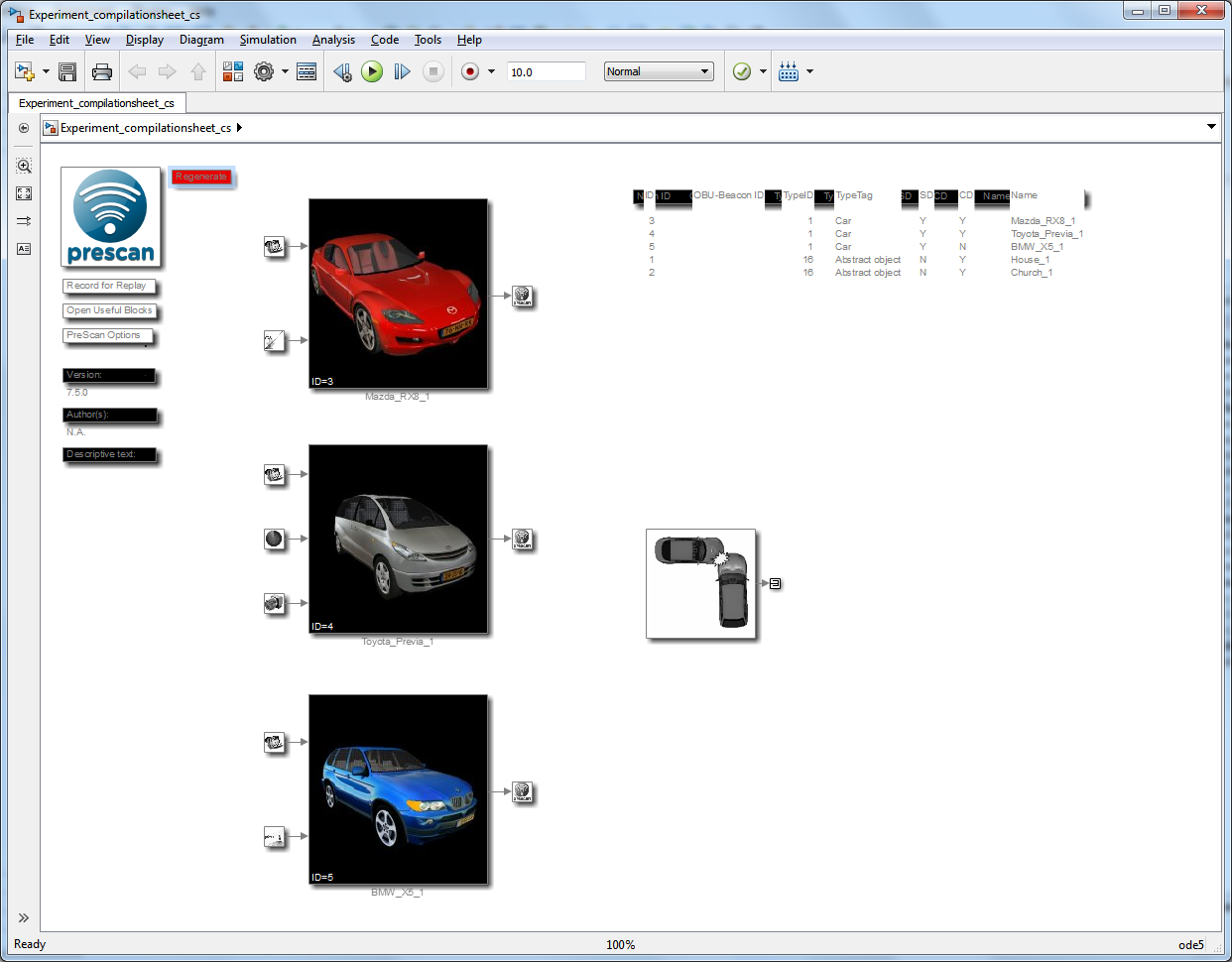Go back with the left arrow icon
This screenshot has height=962, width=1232.
pos(137,71)
